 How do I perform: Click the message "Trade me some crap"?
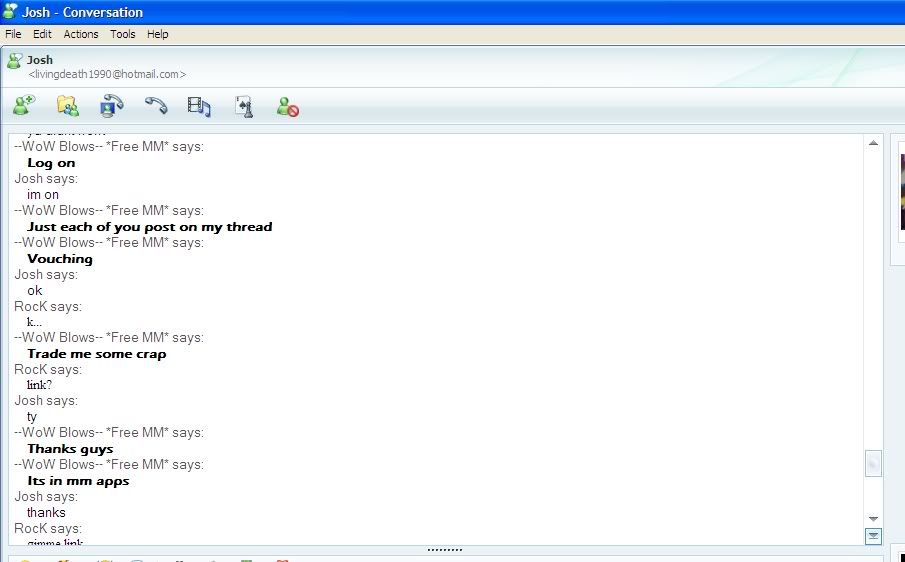(97, 354)
